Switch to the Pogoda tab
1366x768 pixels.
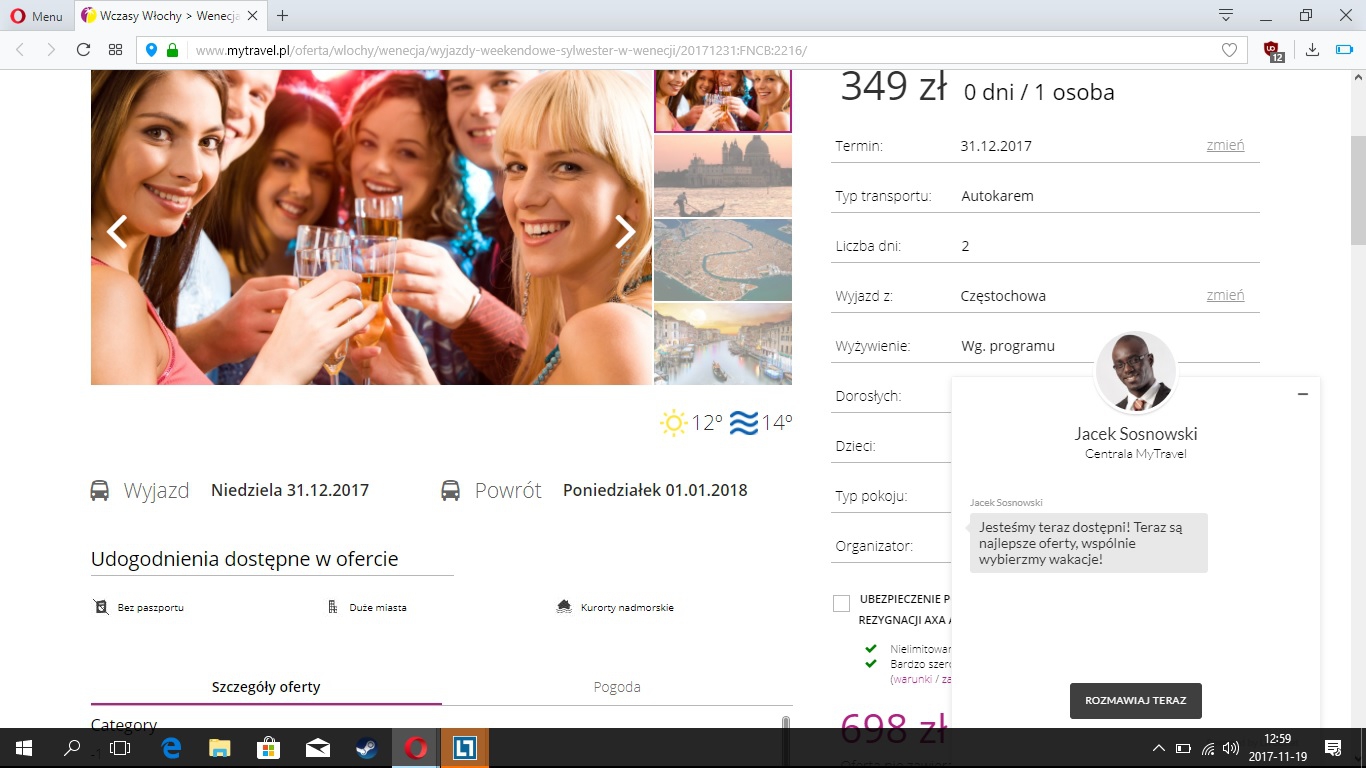tap(617, 687)
